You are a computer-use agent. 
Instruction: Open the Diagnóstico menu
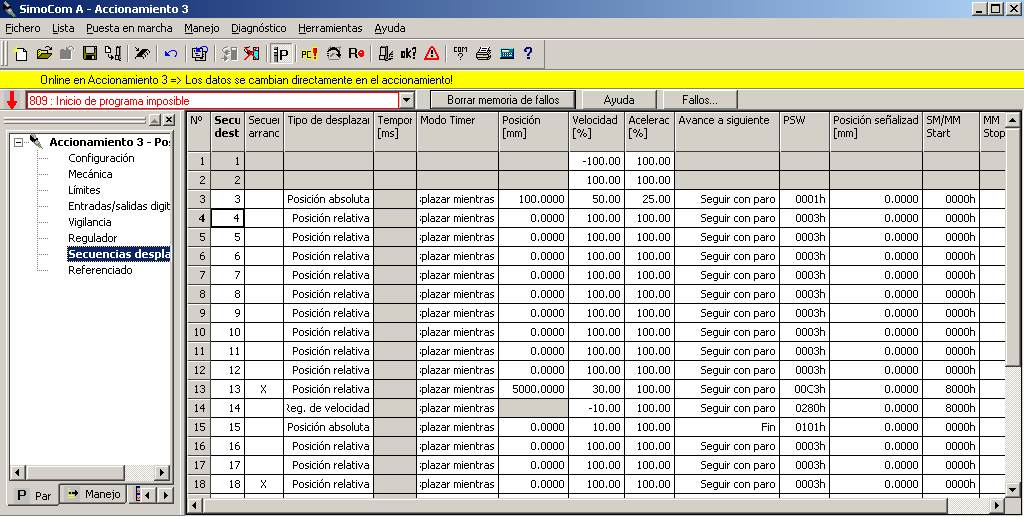tap(259, 28)
